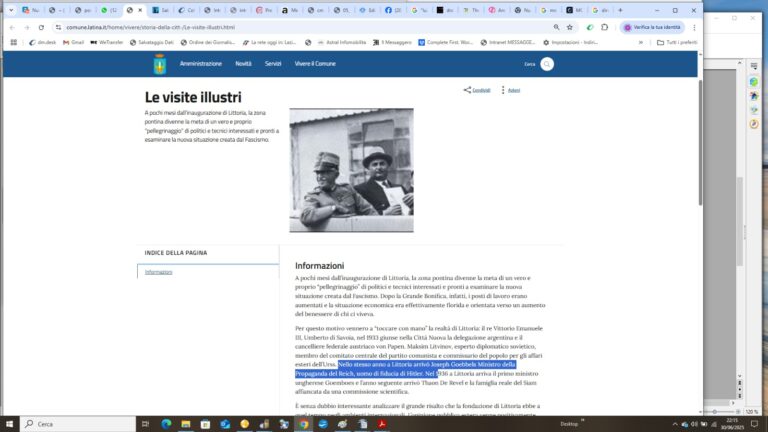Jump to Informazioni in the page index
This screenshot has width=768, height=432.
[x=158, y=272]
